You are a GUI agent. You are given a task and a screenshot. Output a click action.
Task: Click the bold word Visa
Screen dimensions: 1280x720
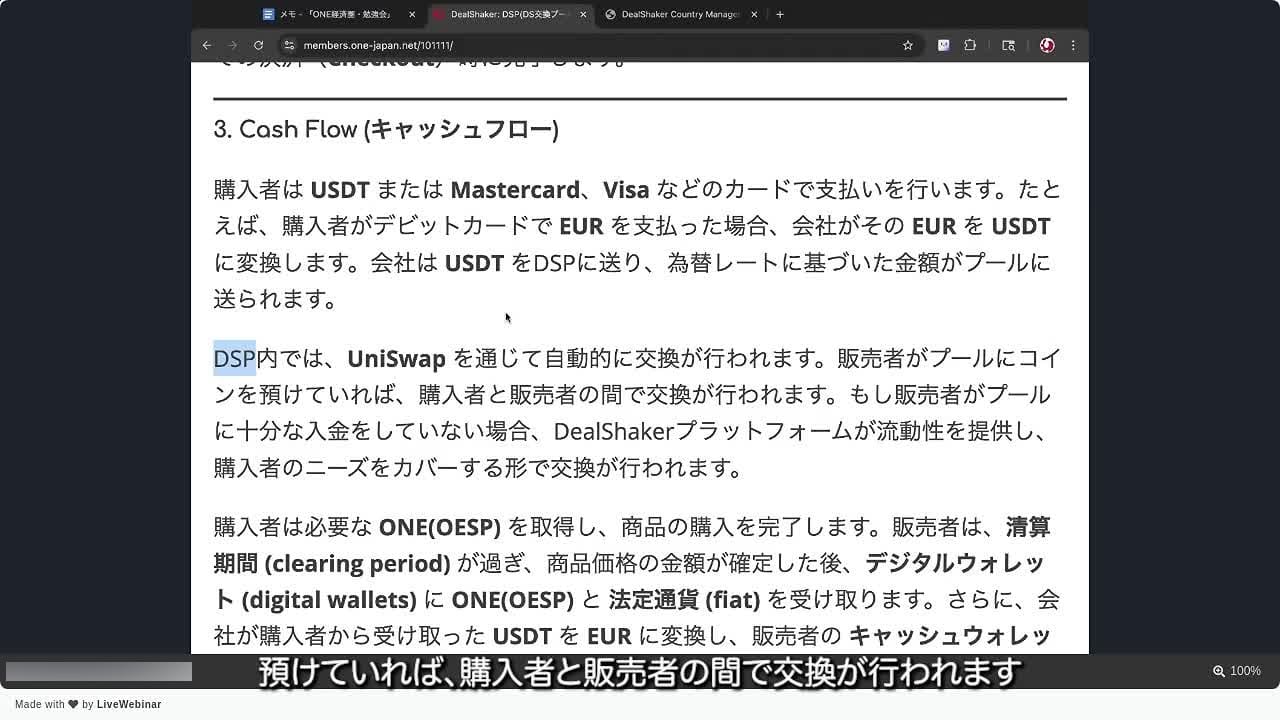(x=626, y=189)
